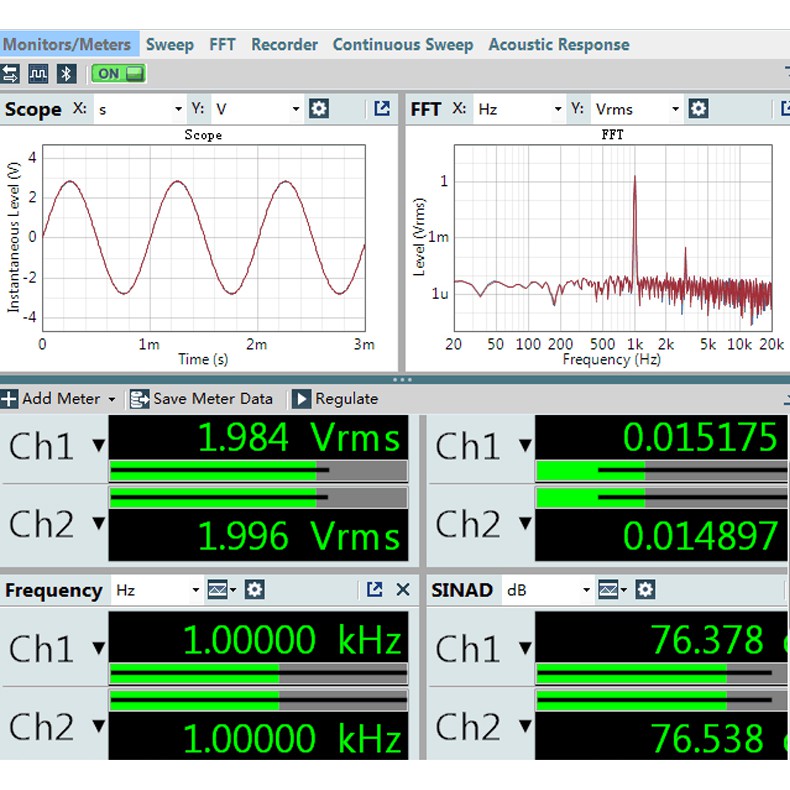This screenshot has width=790, height=790.
Task: Open the signal path swap arrows icon
Action: 10,74
